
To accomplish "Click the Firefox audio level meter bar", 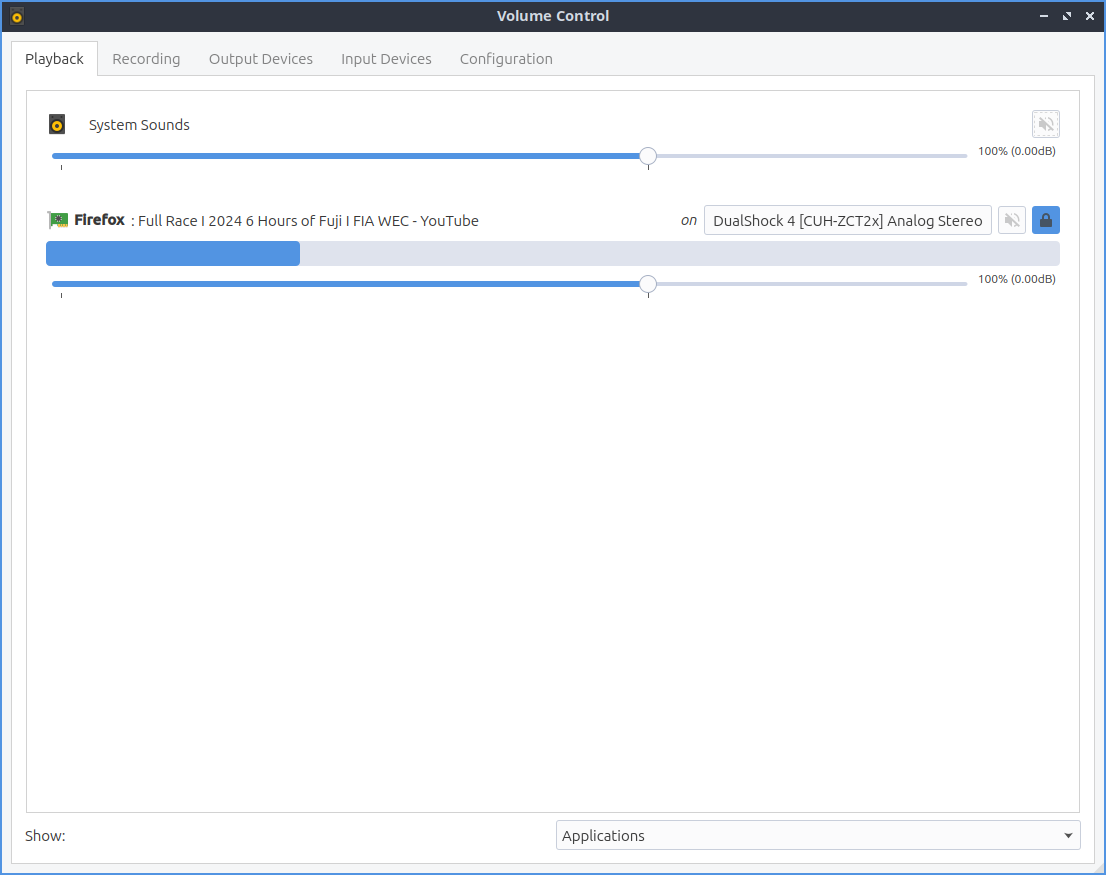I will (x=552, y=253).
